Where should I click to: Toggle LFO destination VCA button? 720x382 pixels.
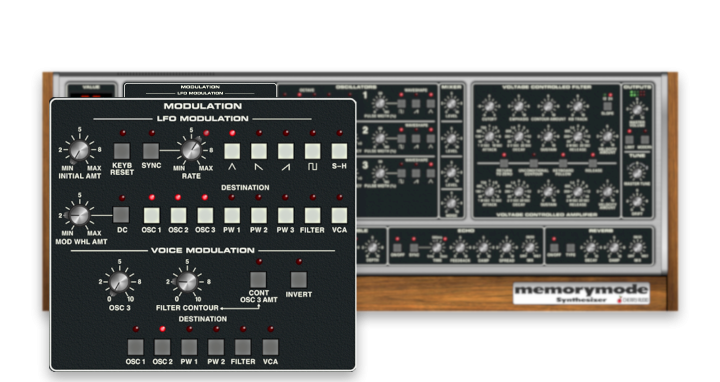339,215
